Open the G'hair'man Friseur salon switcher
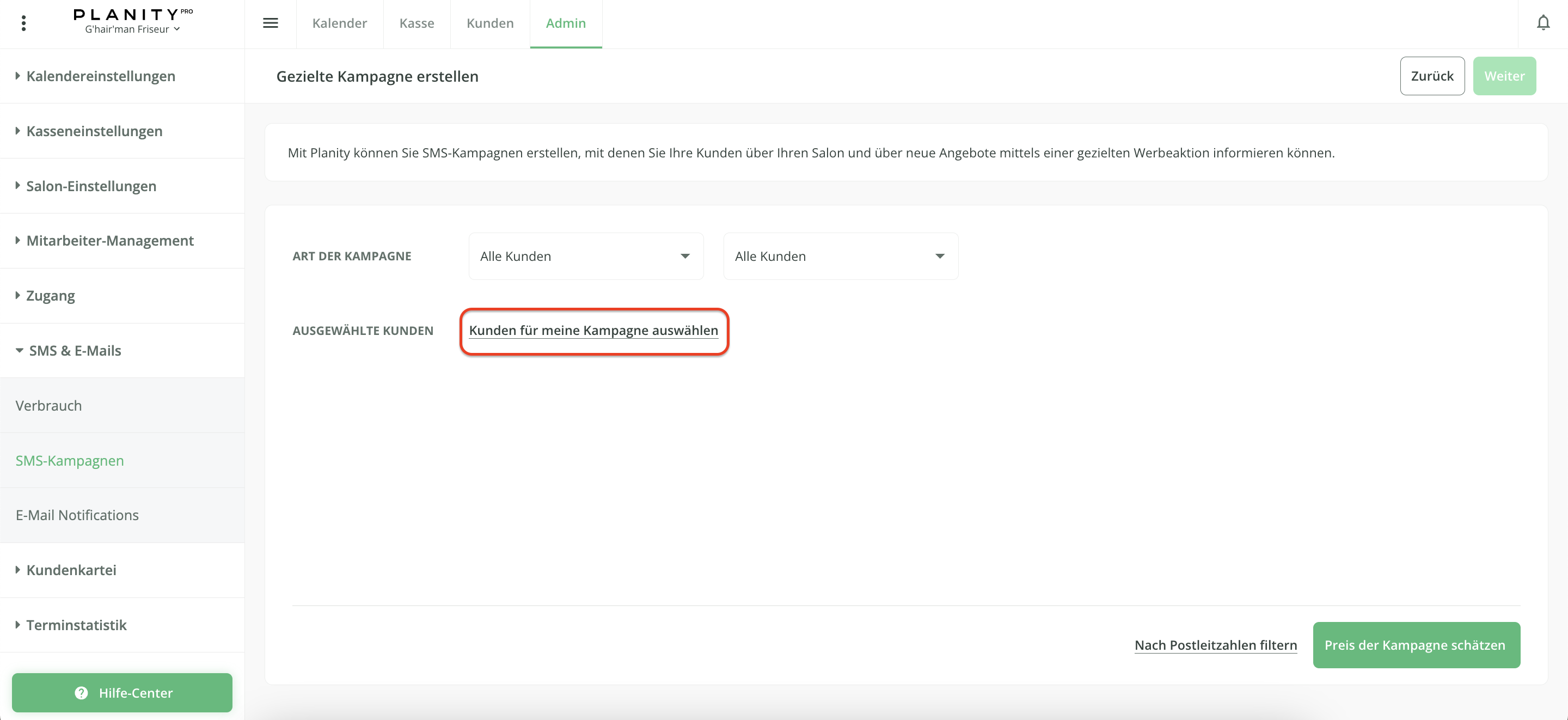The image size is (1568, 720). coord(132,29)
